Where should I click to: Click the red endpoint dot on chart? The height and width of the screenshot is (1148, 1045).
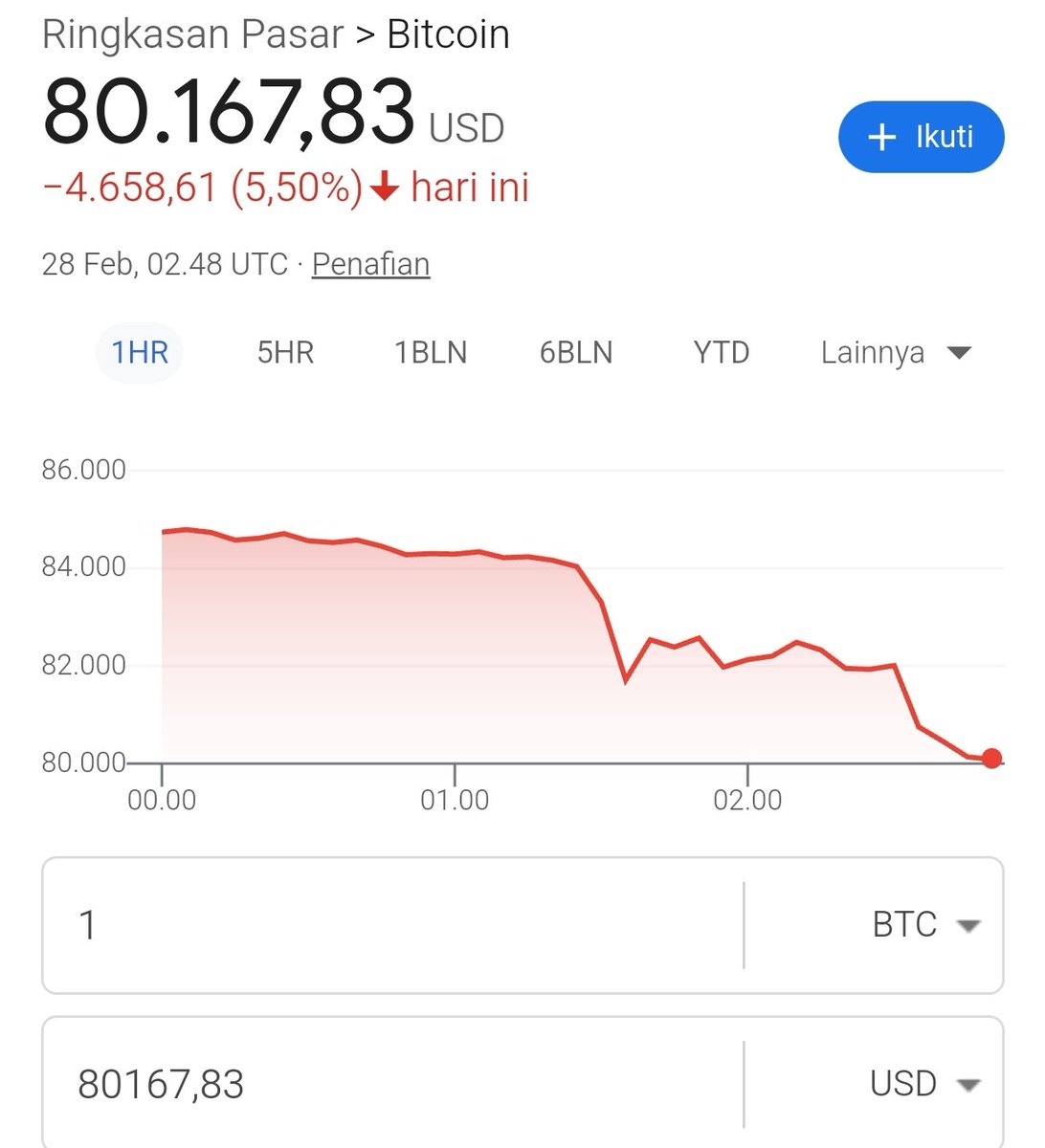991,759
